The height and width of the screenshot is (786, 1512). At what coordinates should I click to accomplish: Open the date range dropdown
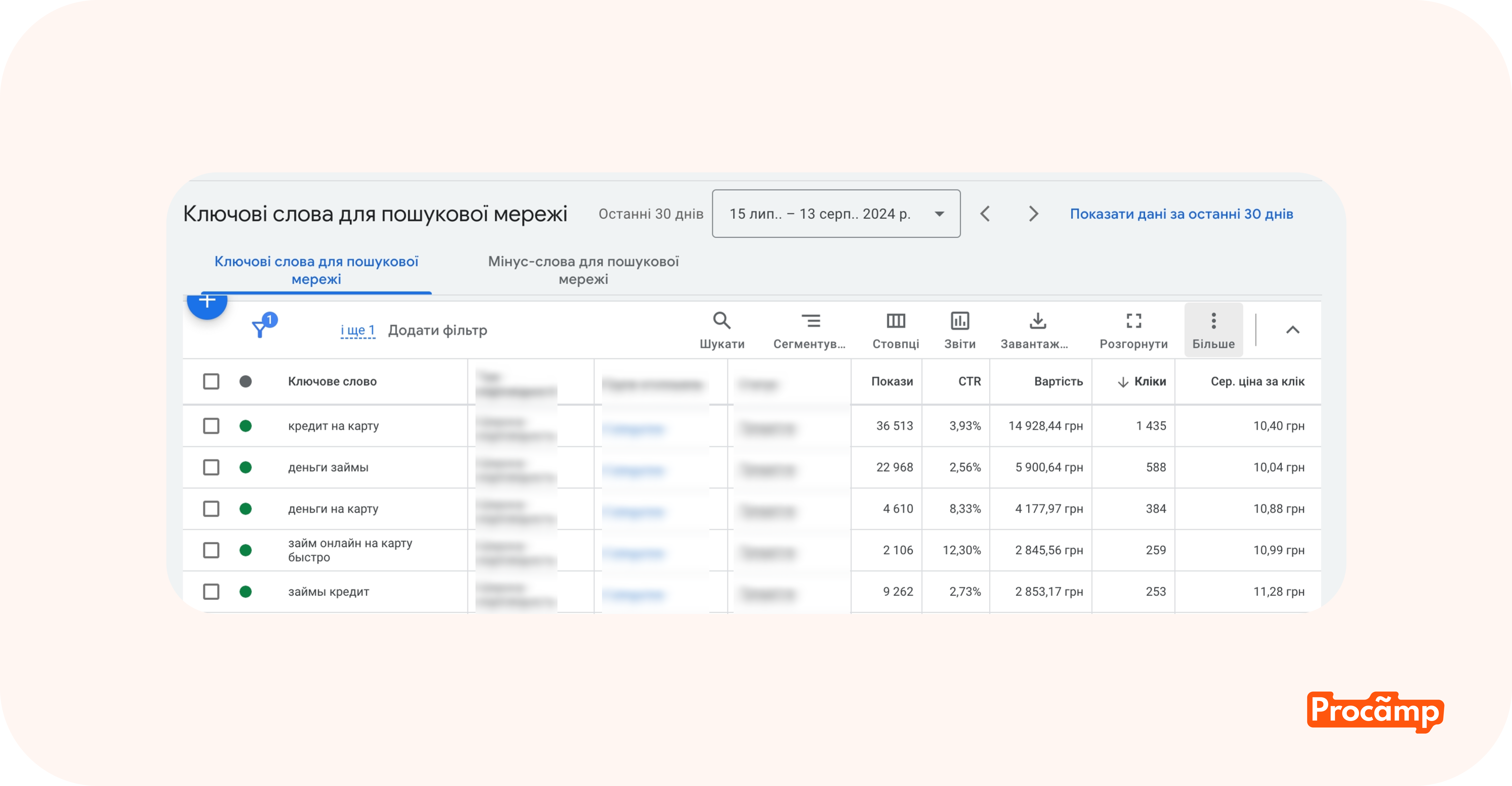coord(836,214)
